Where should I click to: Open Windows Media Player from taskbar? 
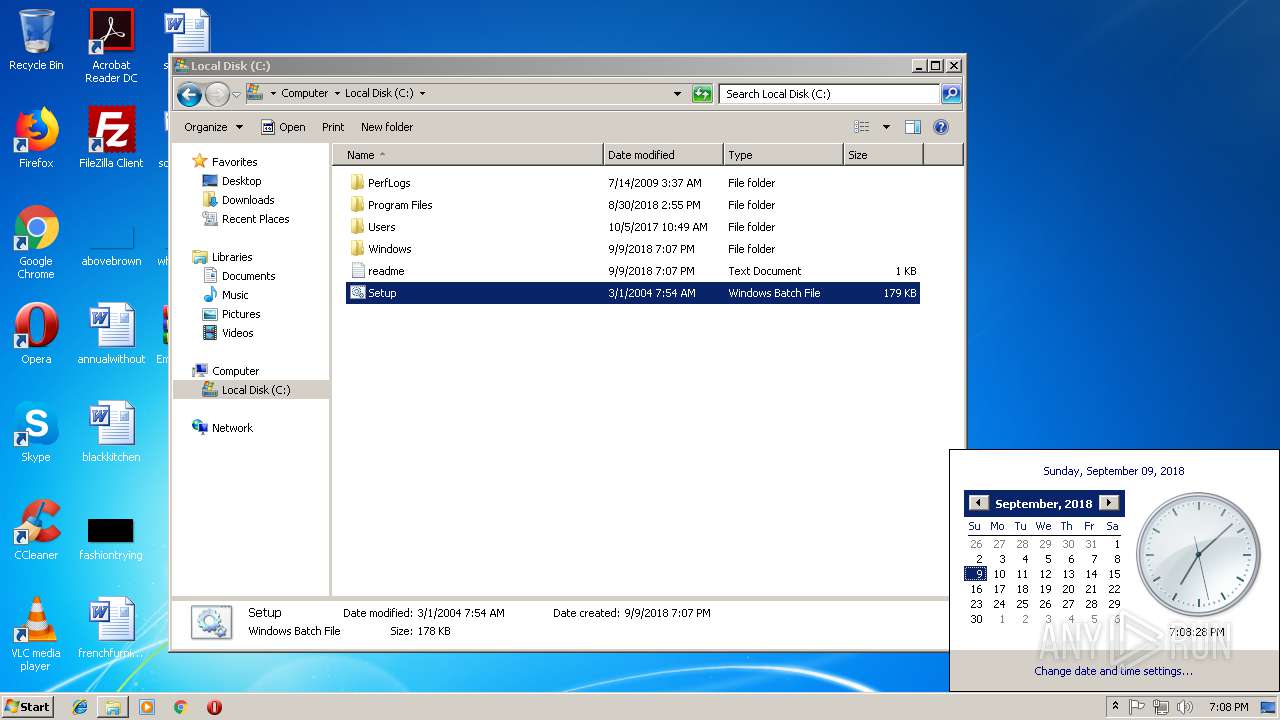pos(147,707)
